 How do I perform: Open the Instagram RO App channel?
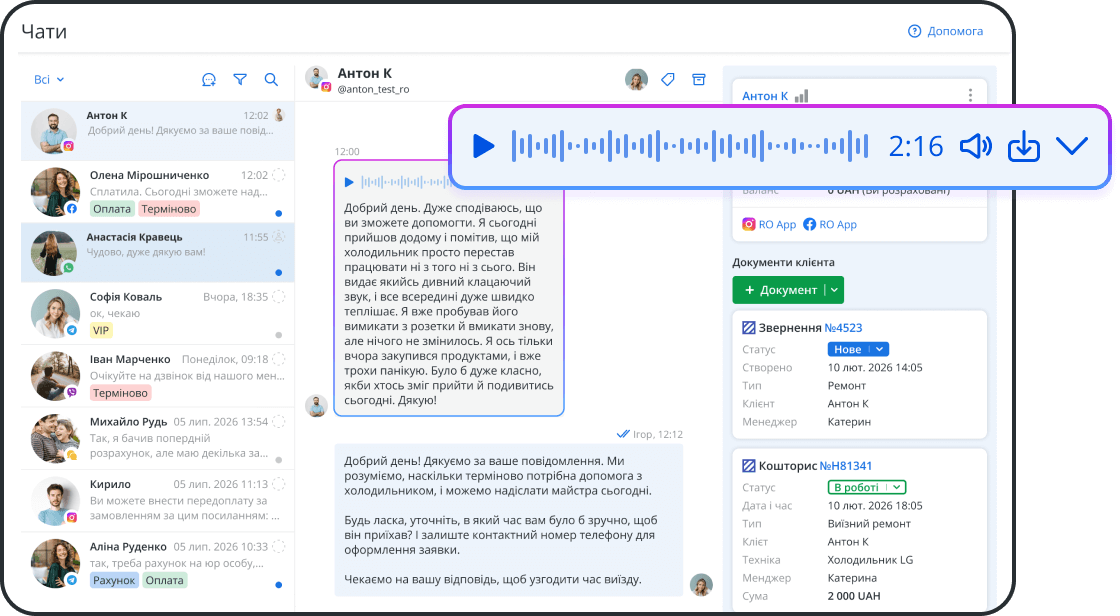pyautogui.click(x=768, y=224)
